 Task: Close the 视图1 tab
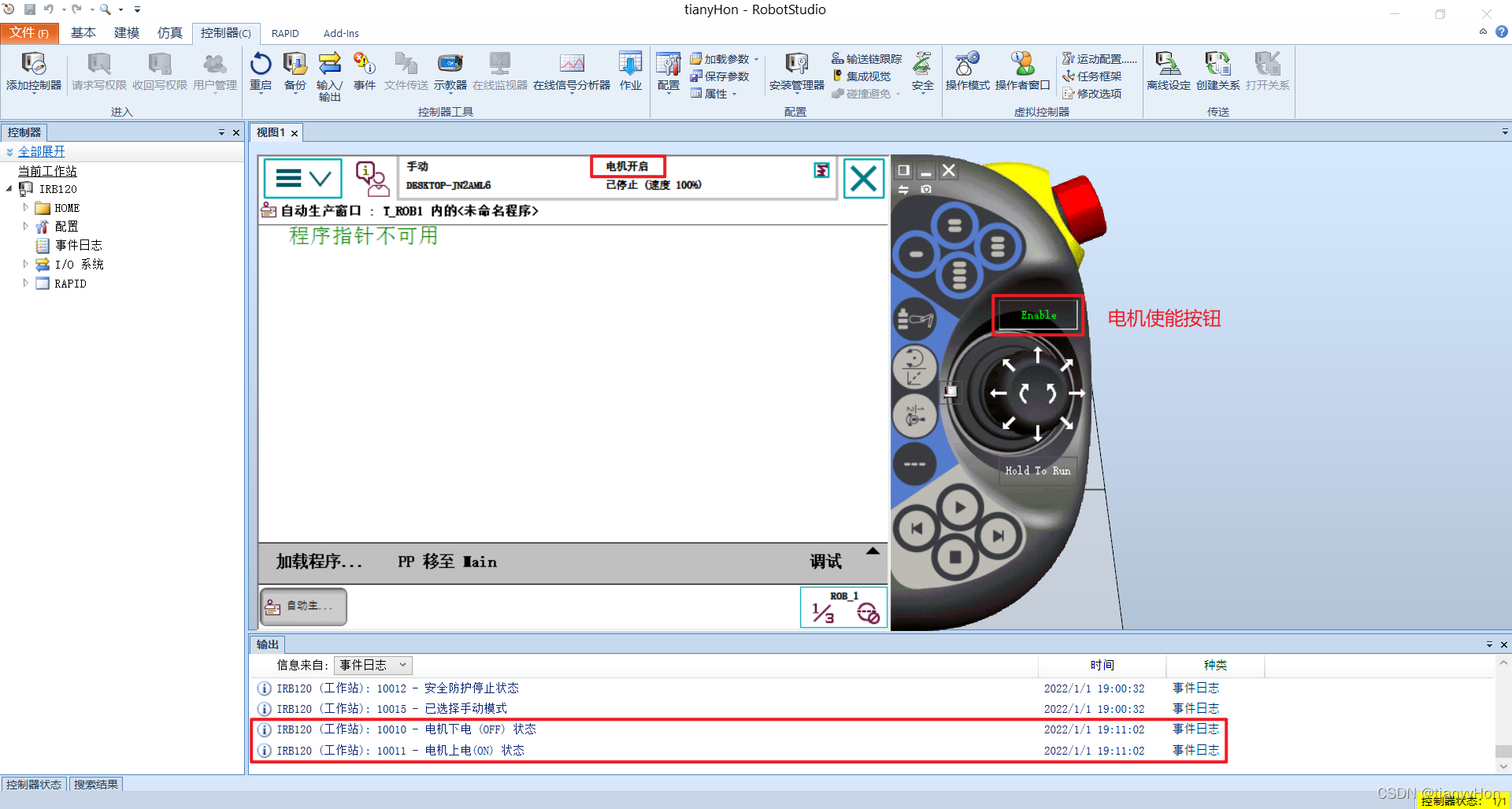coord(295,133)
